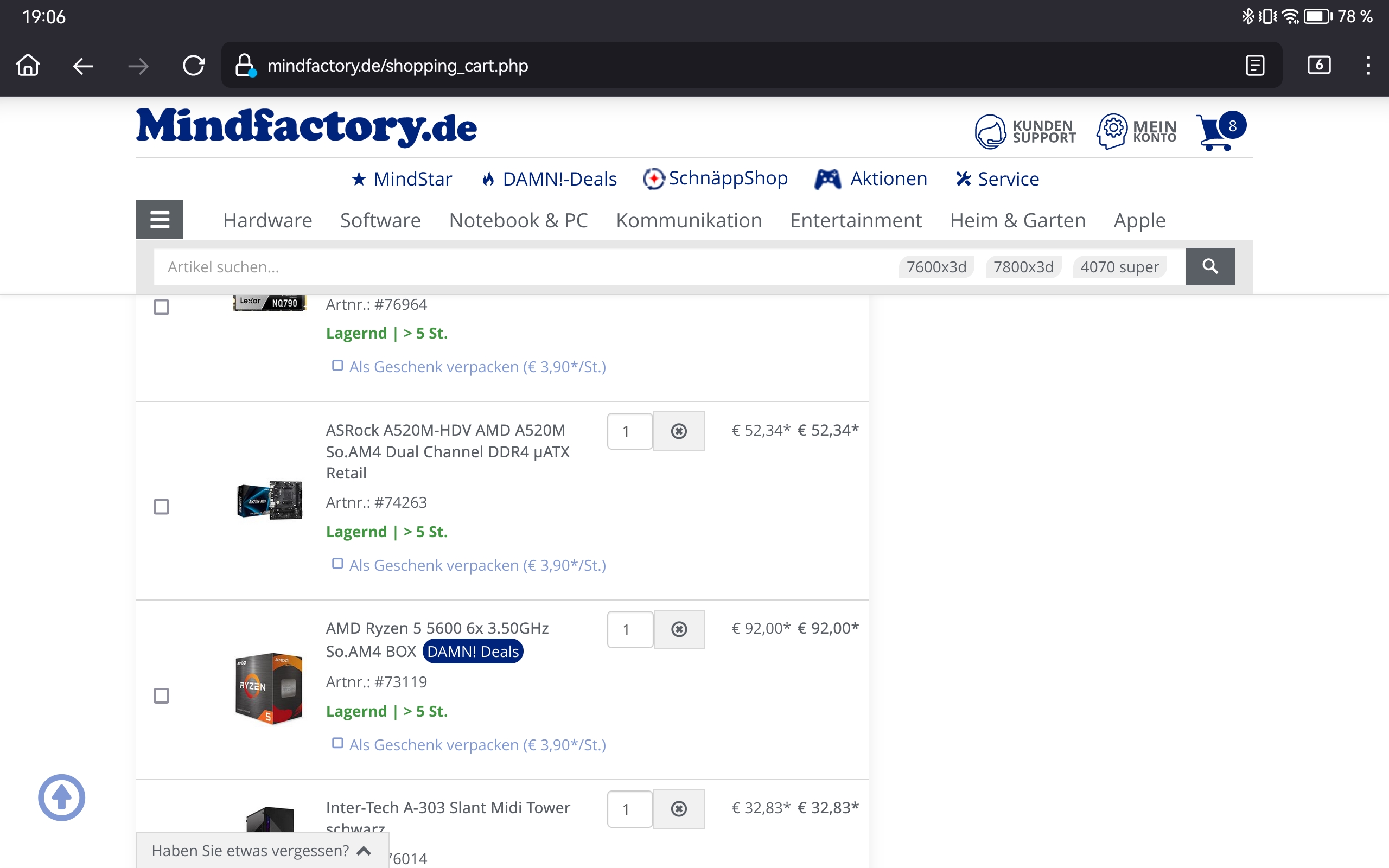Open the Notebook & PC menu
Viewport: 1389px width, 868px height.
pyautogui.click(x=518, y=220)
